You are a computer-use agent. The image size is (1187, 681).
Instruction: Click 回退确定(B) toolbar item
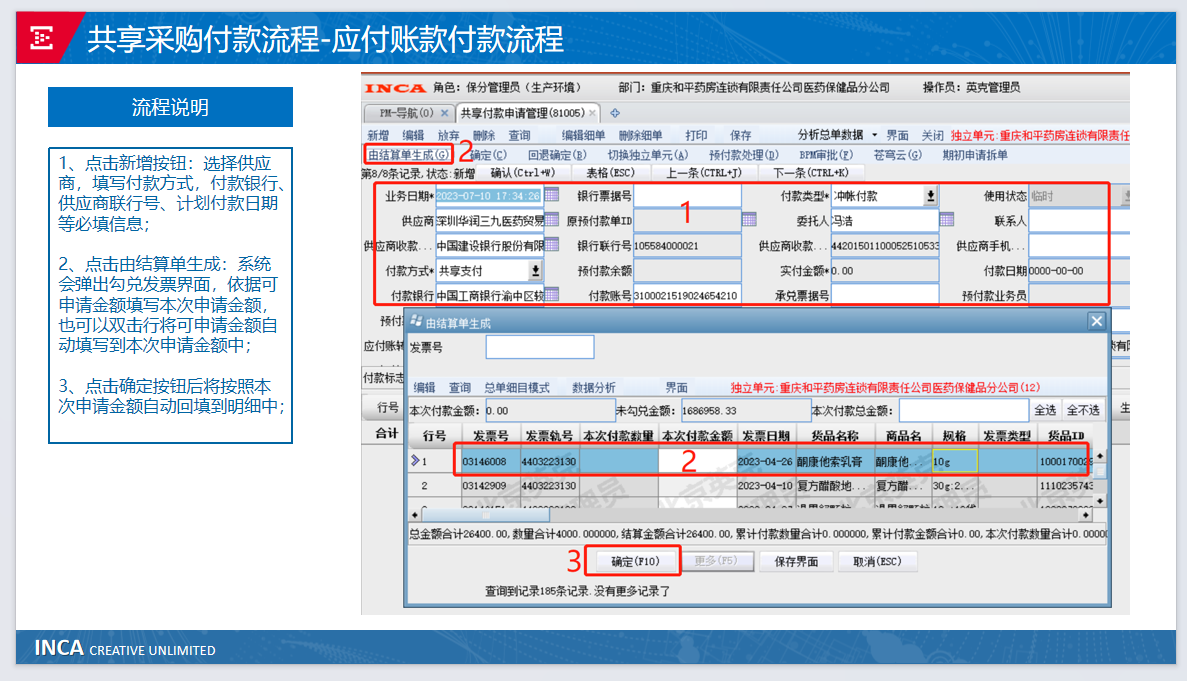point(557,154)
